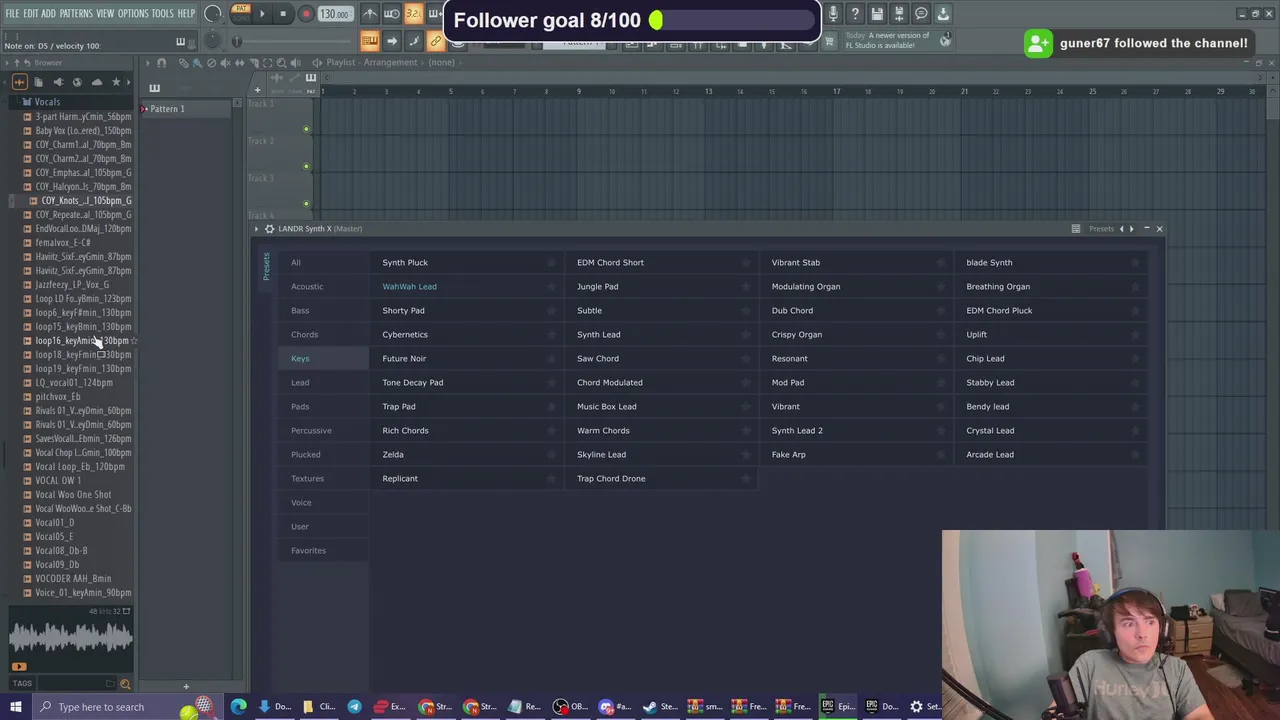Select previous preset arrow in LANDR header

click(x=1121, y=229)
